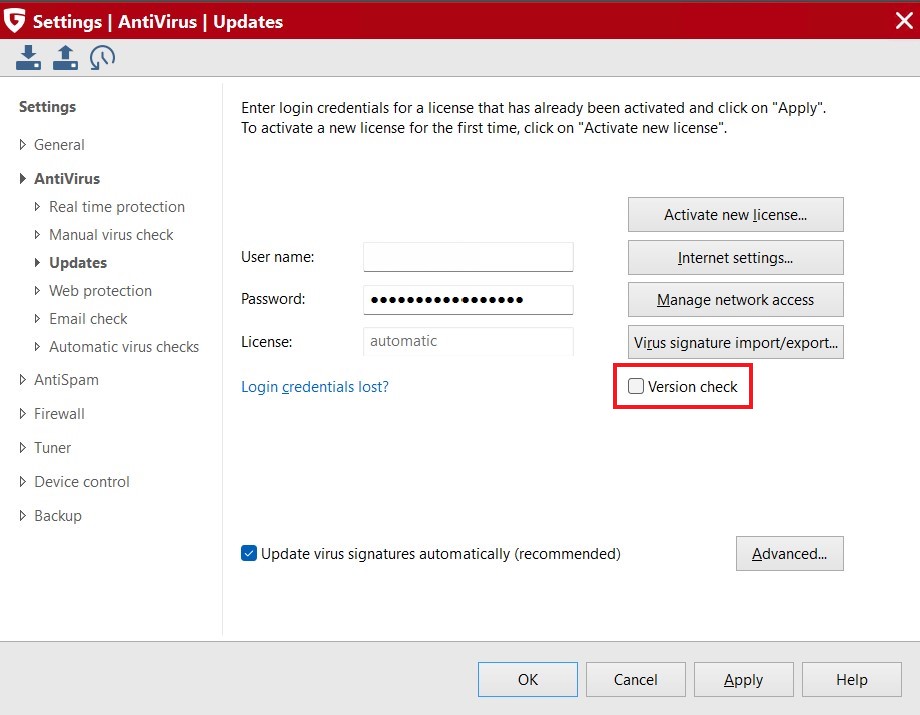The width and height of the screenshot is (920, 715).
Task: Collapse the AntiVirus section arrow
Action: pyautogui.click(x=22, y=178)
